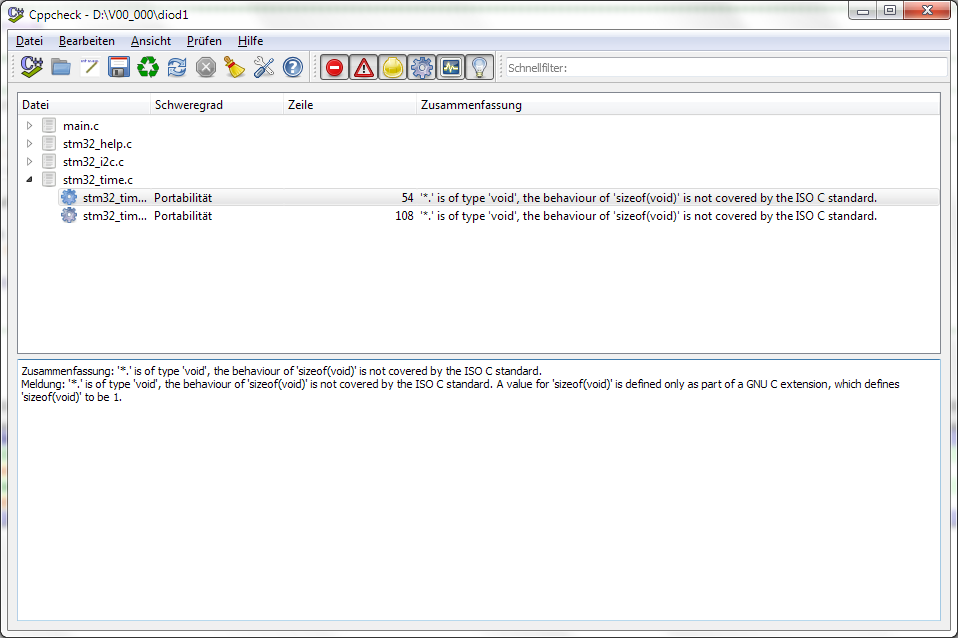The image size is (958, 638).
Task: Click the stm32_i2c.c document icon
Action: (x=49, y=161)
